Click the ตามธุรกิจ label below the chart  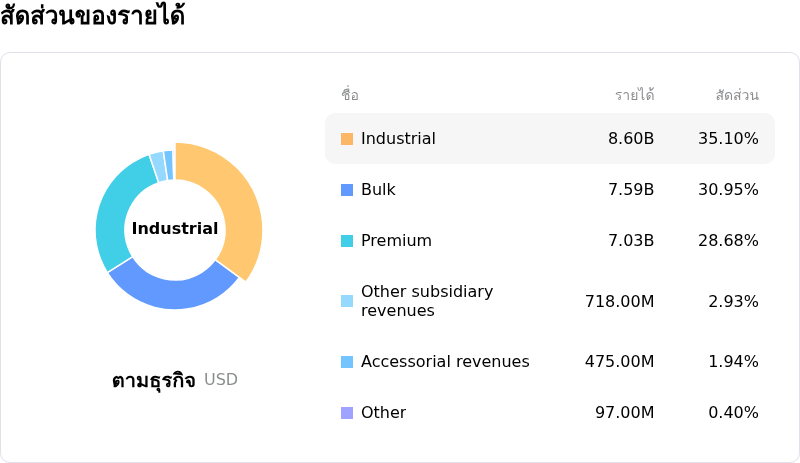pos(153,381)
